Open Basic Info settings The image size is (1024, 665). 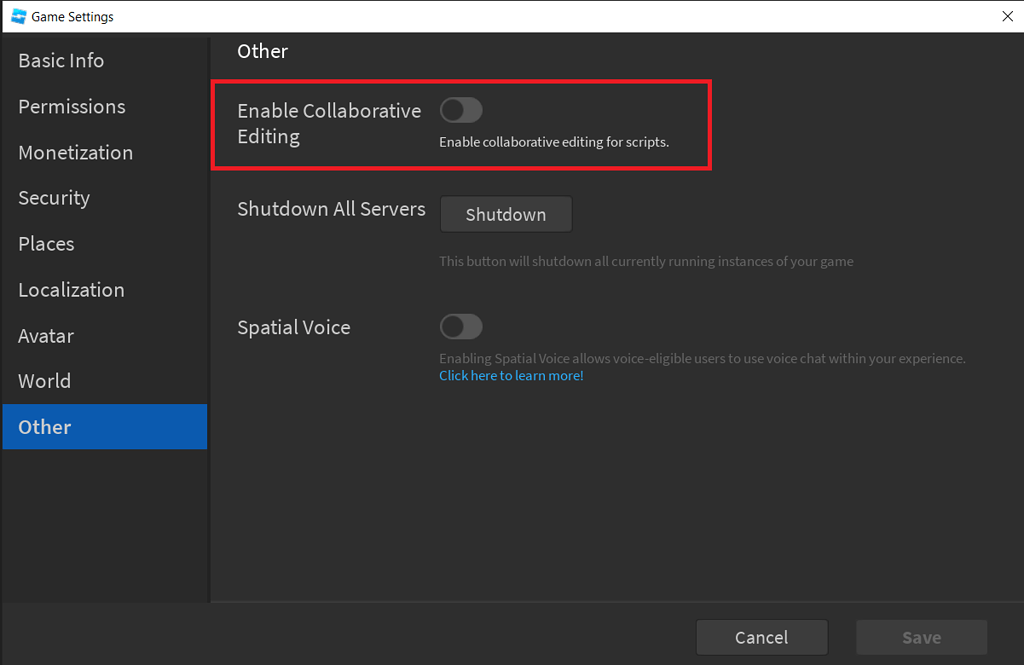(60, 60)
